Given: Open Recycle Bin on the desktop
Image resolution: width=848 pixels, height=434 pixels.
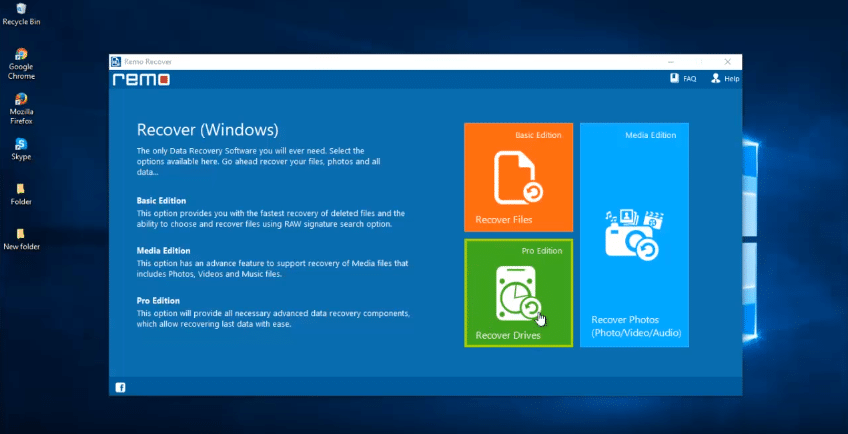Looking at the screenshot, I should point(21,14).
